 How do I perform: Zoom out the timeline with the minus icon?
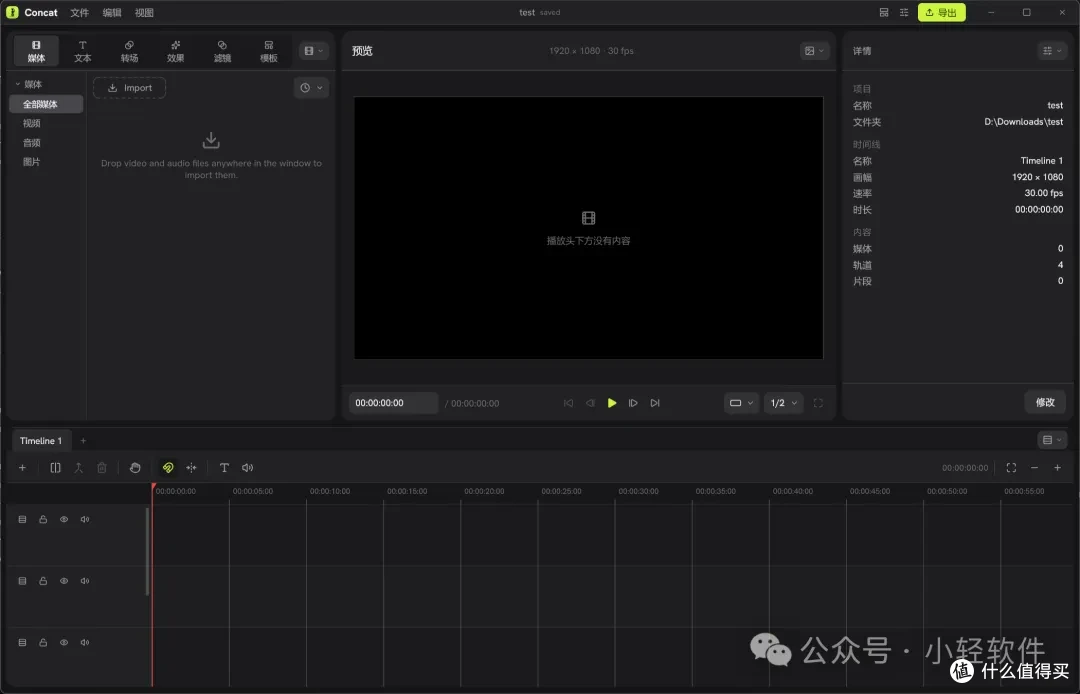[1034, 467]
